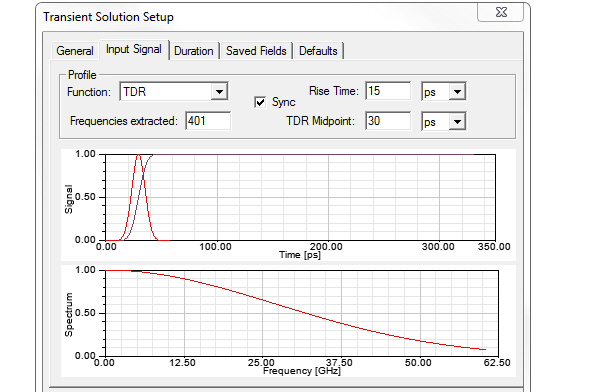This screenshot has height=392, width=600.
Task: Toggle the Sync checkbox
Action: point(260,102)
